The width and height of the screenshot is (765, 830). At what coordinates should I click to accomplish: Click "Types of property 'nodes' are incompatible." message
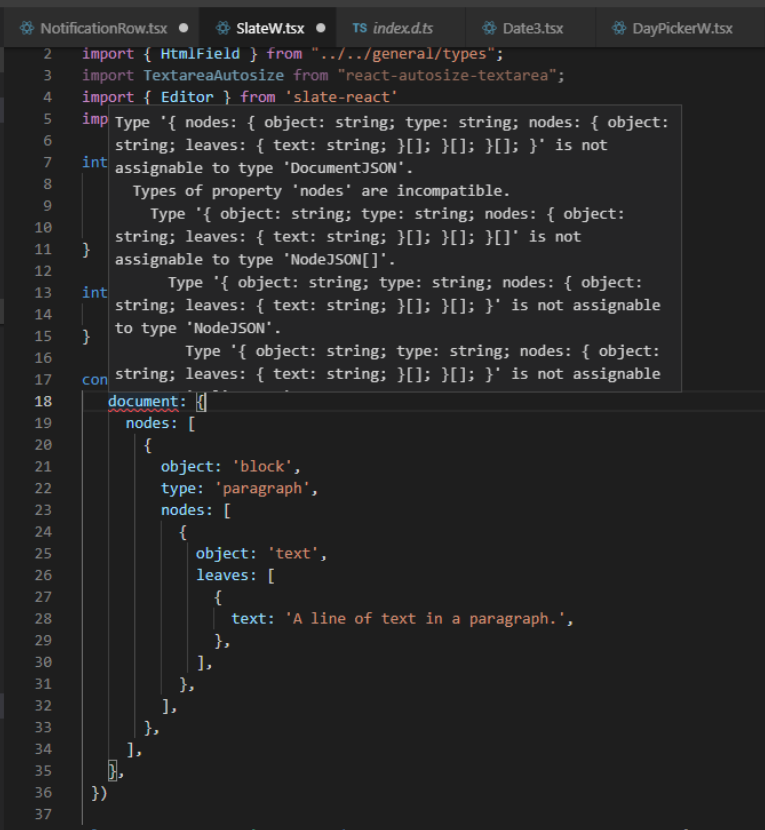[321, 191]
